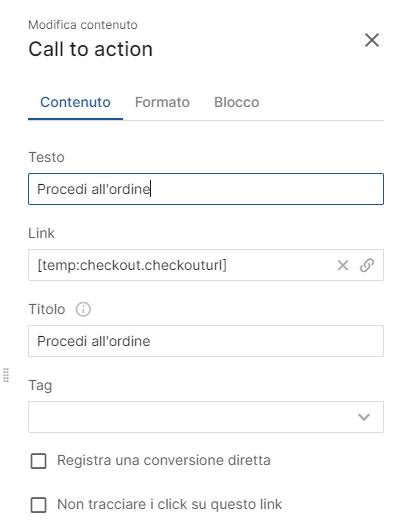Clear the Link field with its X icon
This screenshot has height=524, width=406.
pyautogui.click(x=343, y=265)
